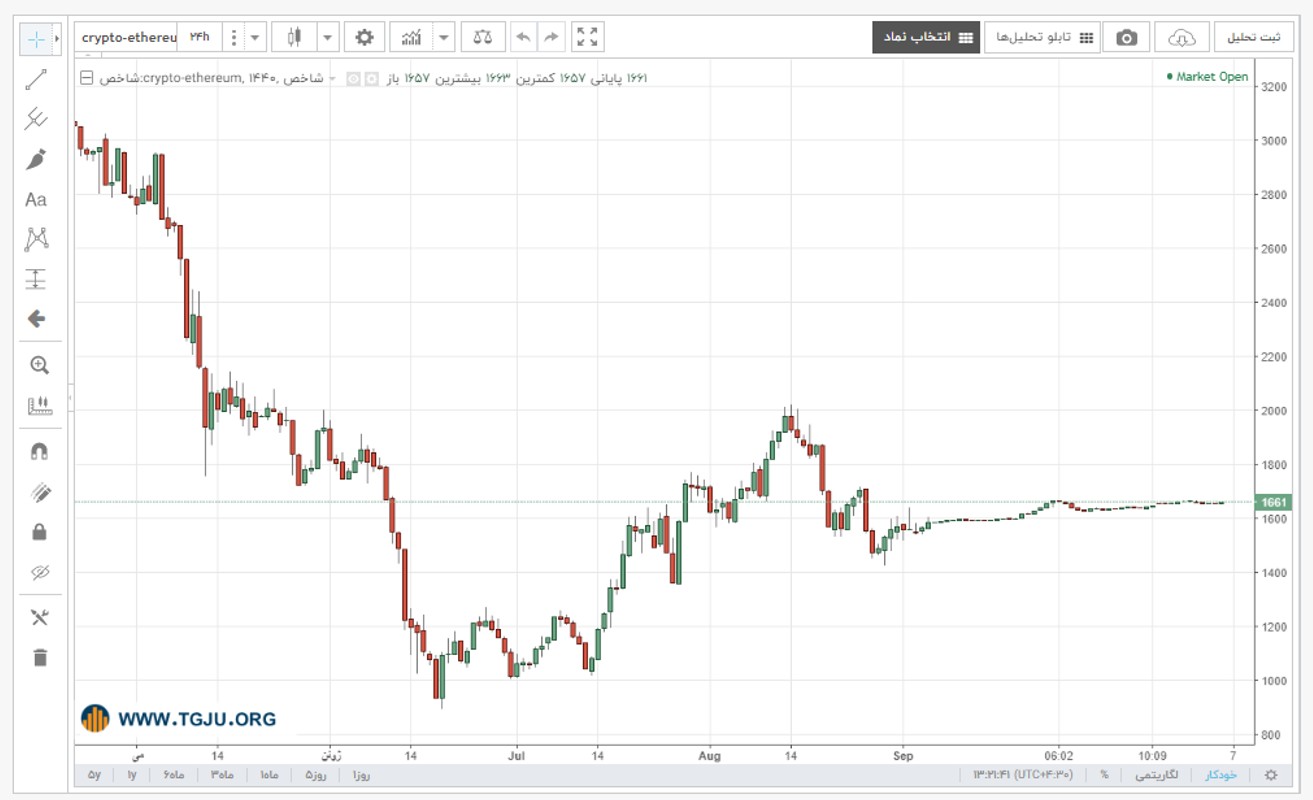1313x800 pixels.
Task: Click the ثبت تحلیل button
Action: pyautogui.click(x=1253, y=38)
